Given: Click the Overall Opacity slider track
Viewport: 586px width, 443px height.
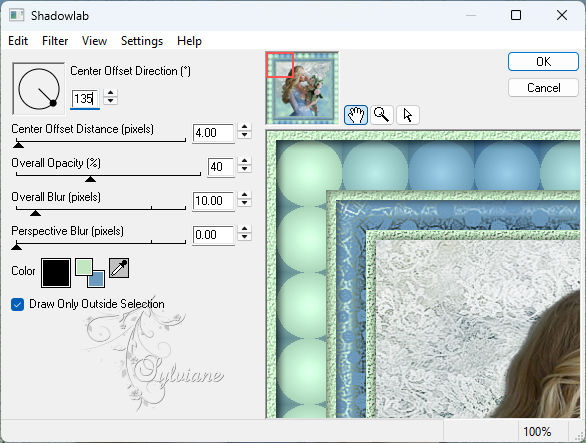Looking at the screenshot, I should click(108, 174).
